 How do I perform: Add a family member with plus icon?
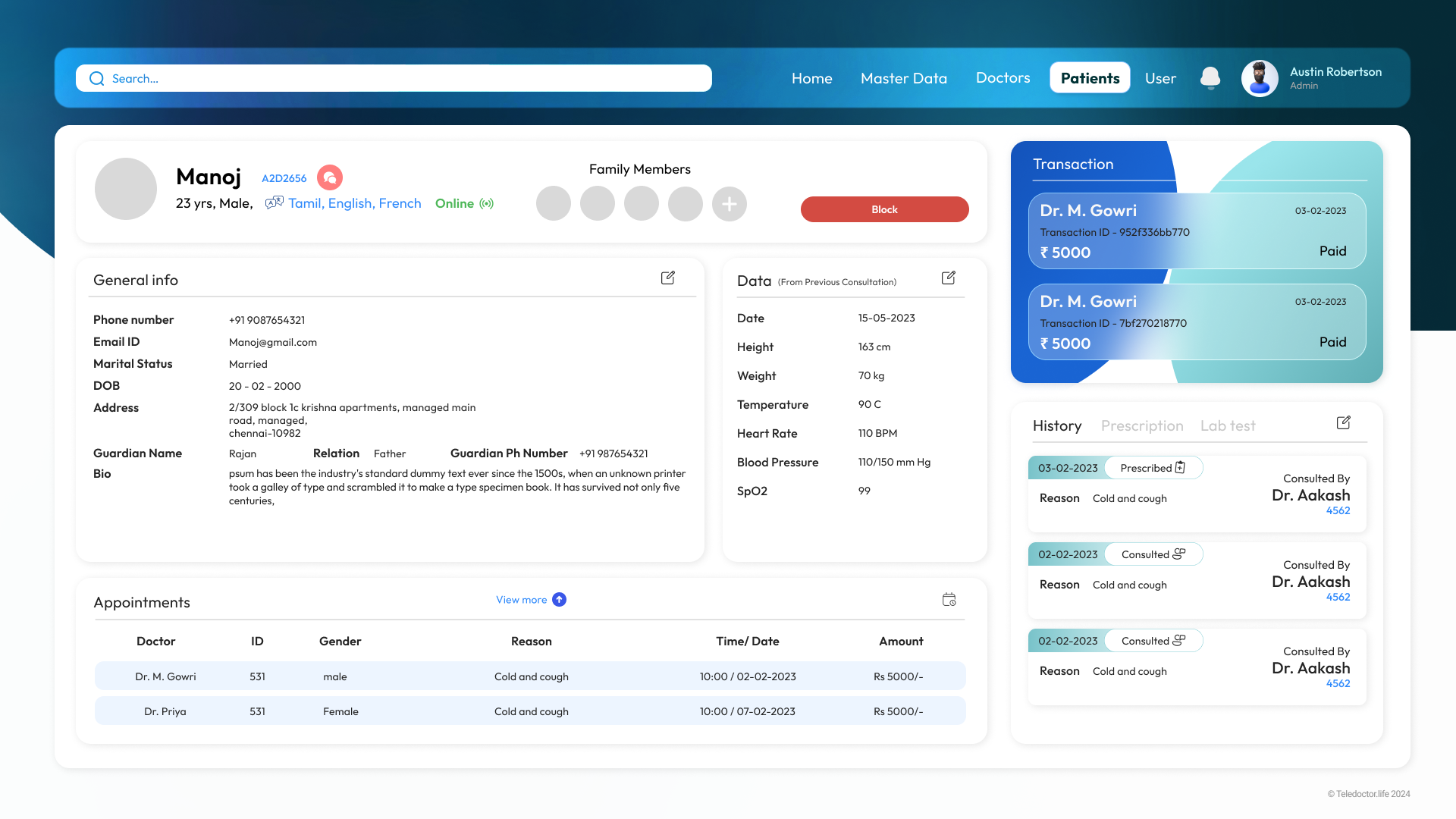pyautogui.click(x=730, y=204)
